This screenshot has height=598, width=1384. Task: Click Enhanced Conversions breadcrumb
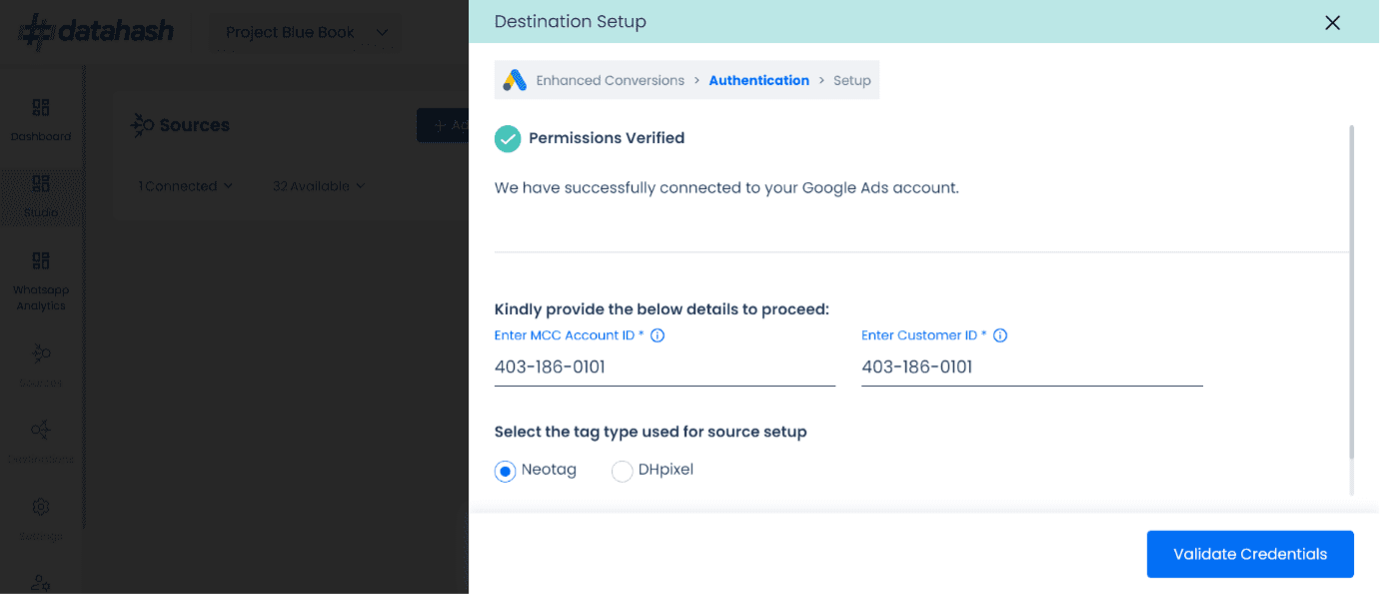click(x=610, y=81)
